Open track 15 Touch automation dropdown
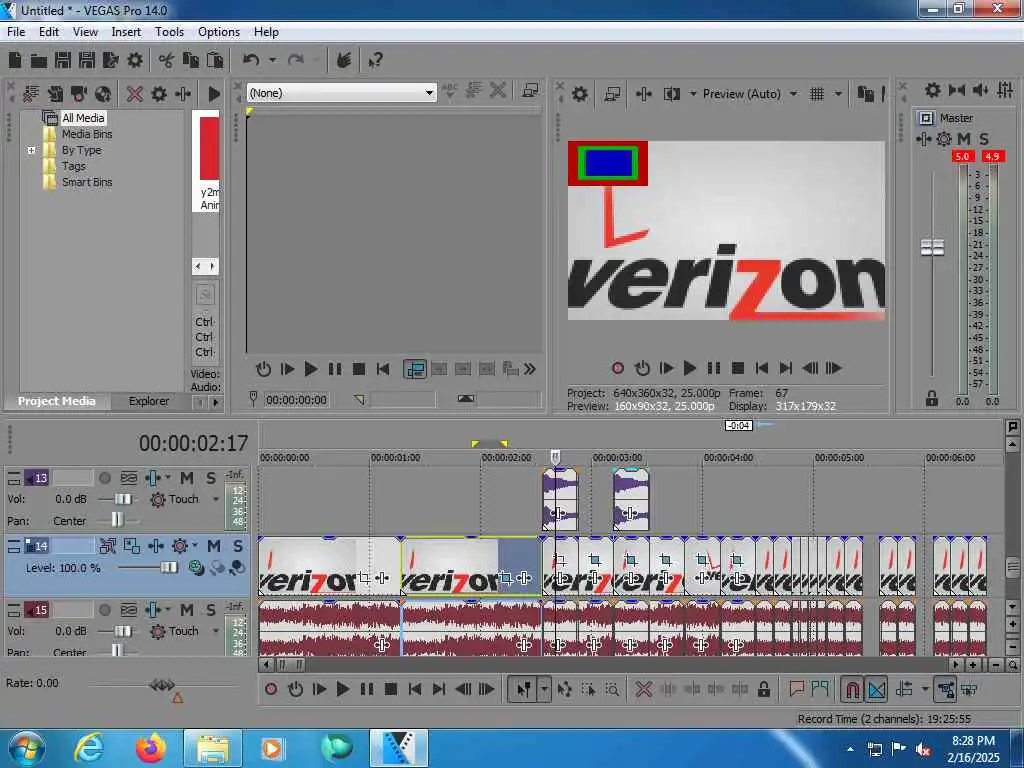This screenshot has height=768, width=1024. [x=216, y=632]
